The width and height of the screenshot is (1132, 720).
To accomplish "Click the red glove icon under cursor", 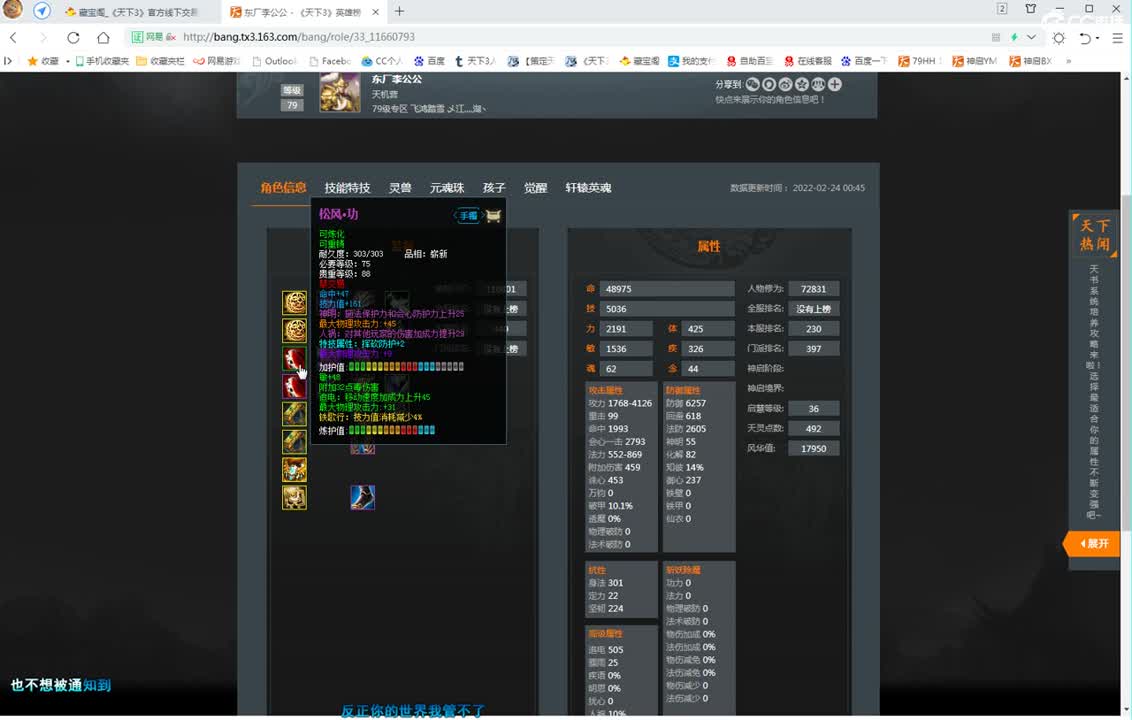I will coord(295,358).
